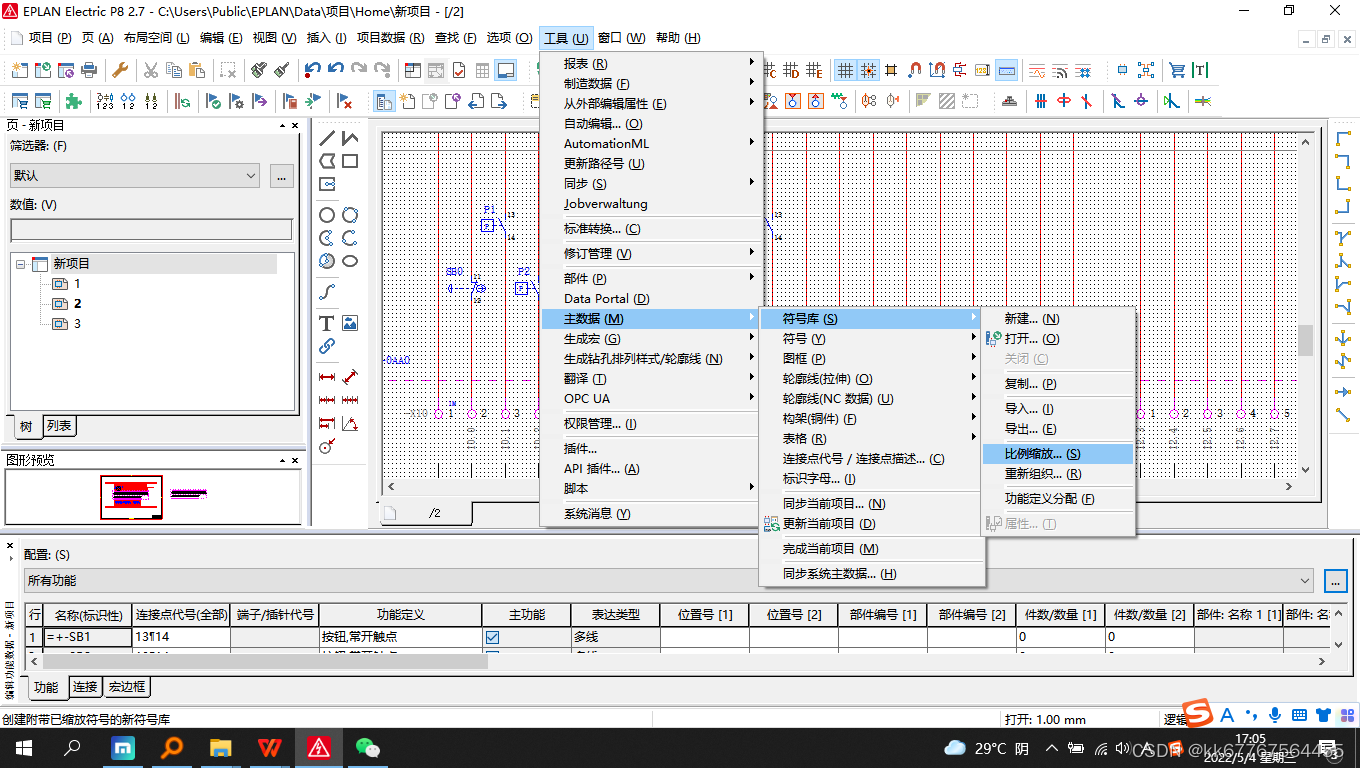
Task: Click the delete-flag red X icon
Action: [x=344, y=101]
